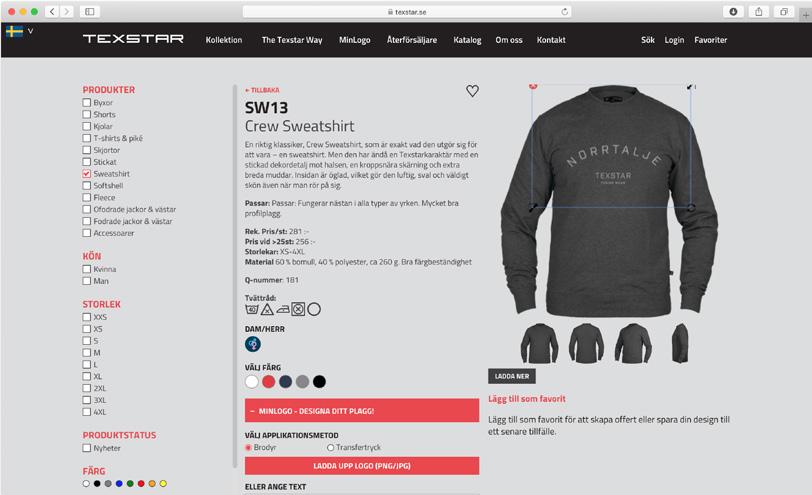Open Safari share icon
This screenshot has width=812, height=495.
point(758,11)
